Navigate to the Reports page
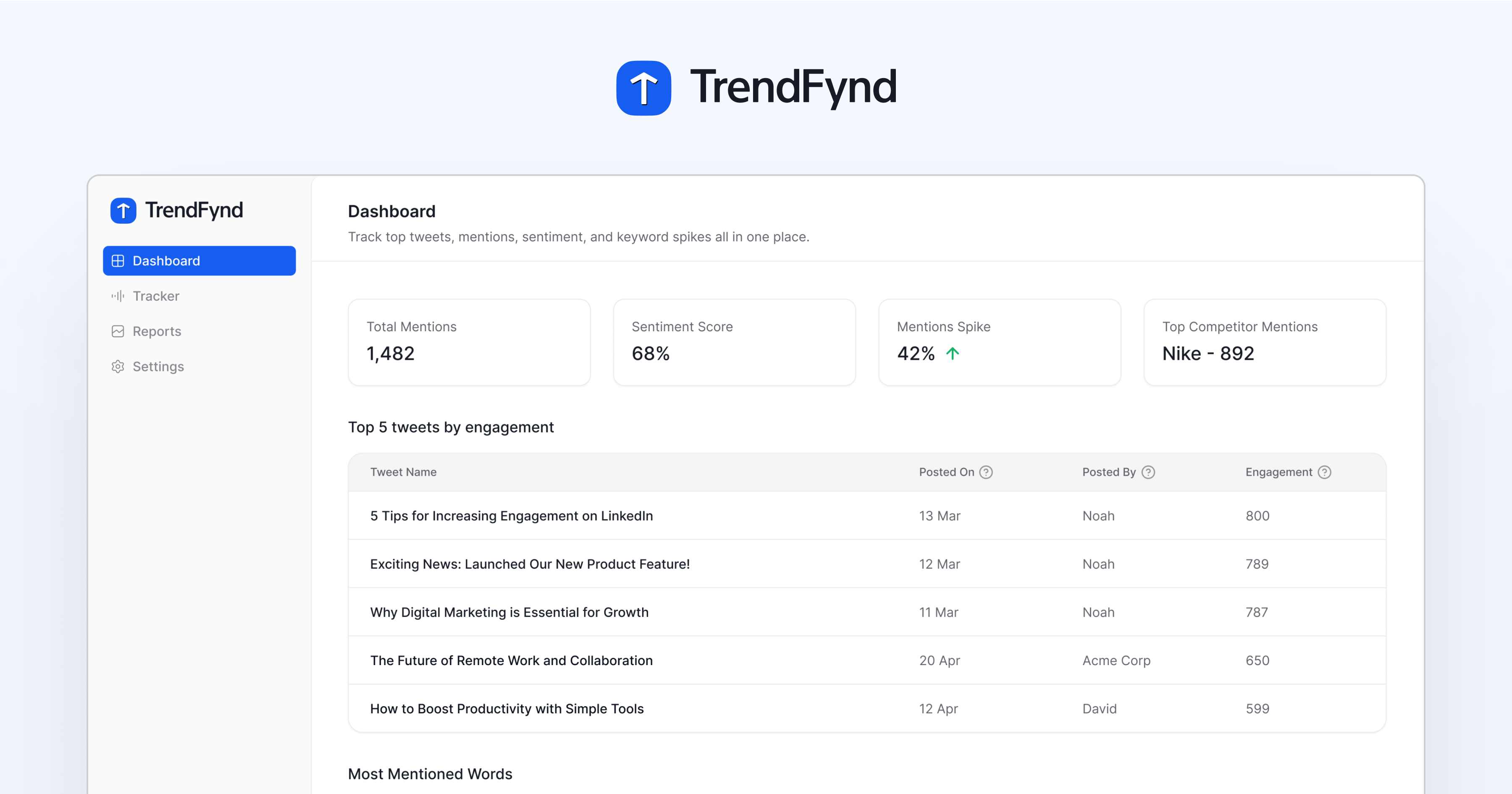1512x794 pixels. pos(157,331)
